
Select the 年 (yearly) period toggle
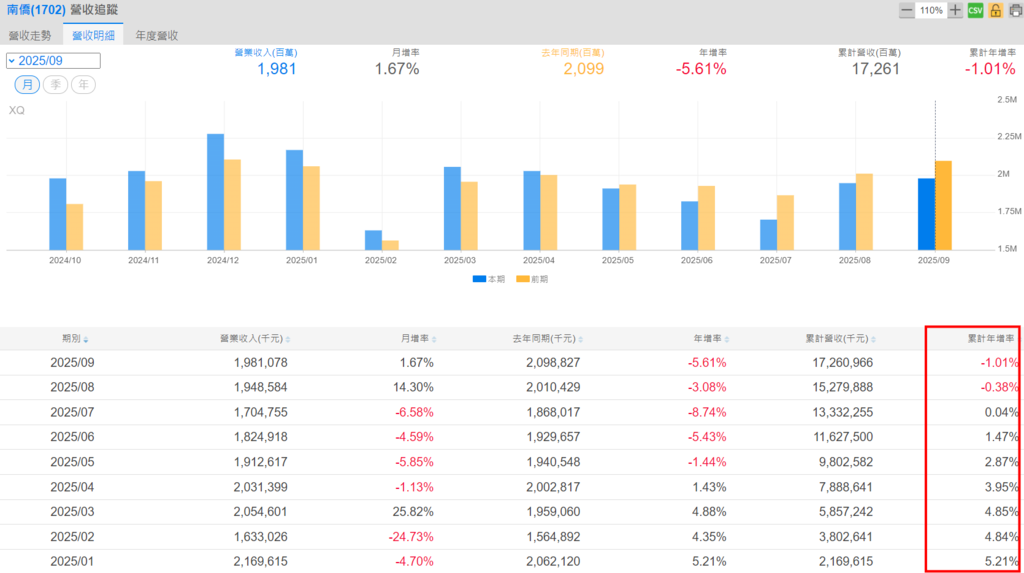click(x=83, y=84)
